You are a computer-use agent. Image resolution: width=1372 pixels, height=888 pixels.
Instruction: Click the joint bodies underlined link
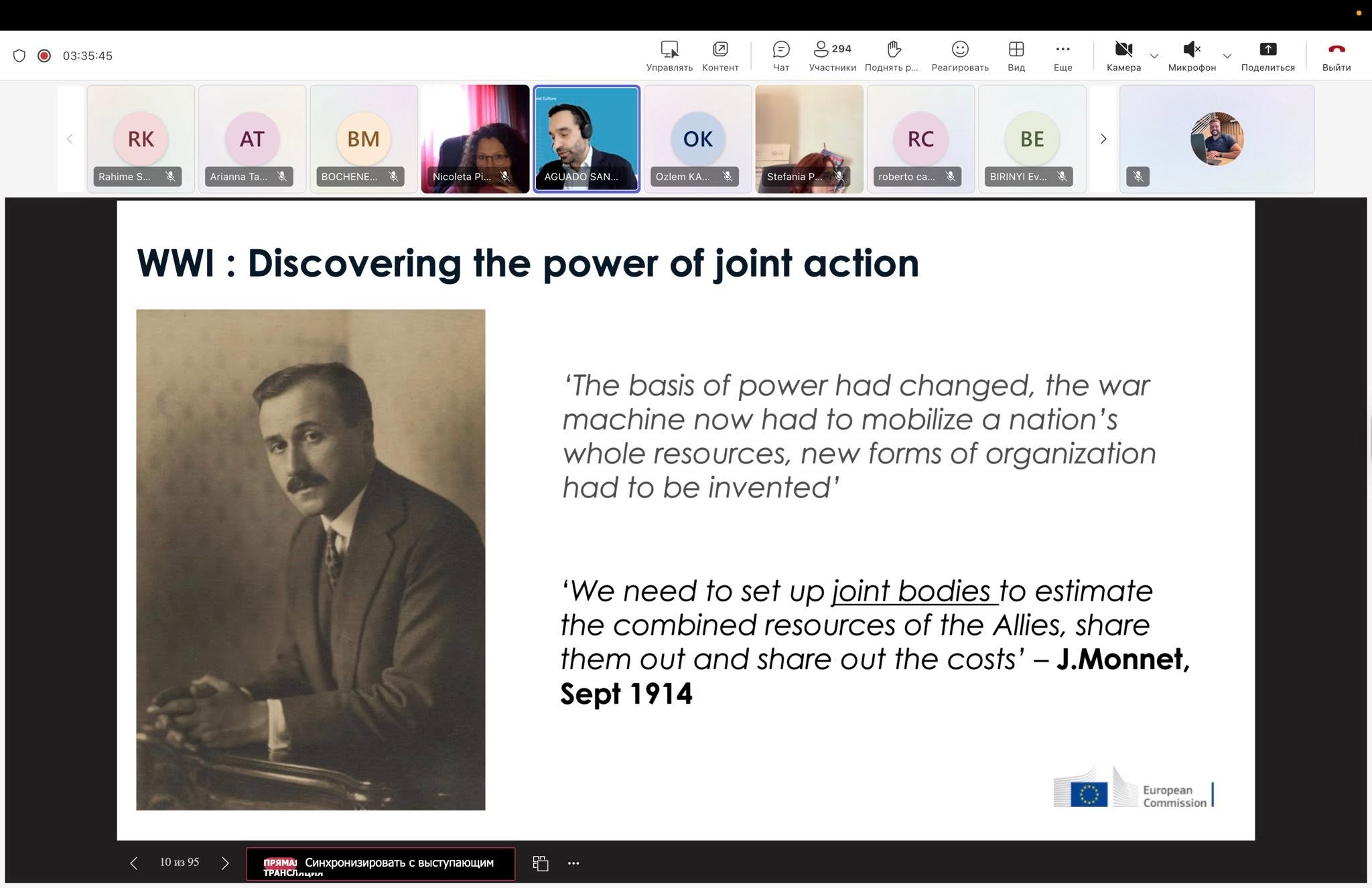tap(914, 591)
